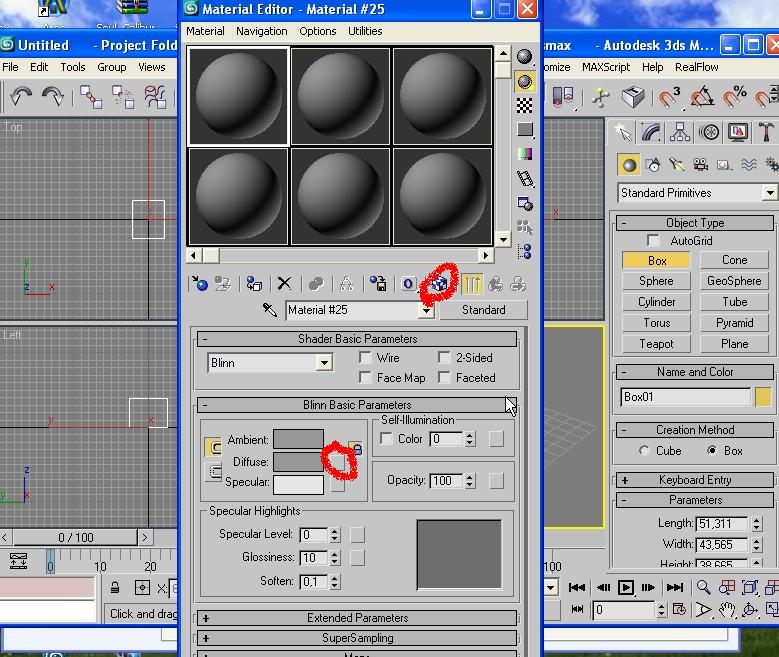
Task: Click Put Material to Scene icon
Action: [x=223, y=284]
